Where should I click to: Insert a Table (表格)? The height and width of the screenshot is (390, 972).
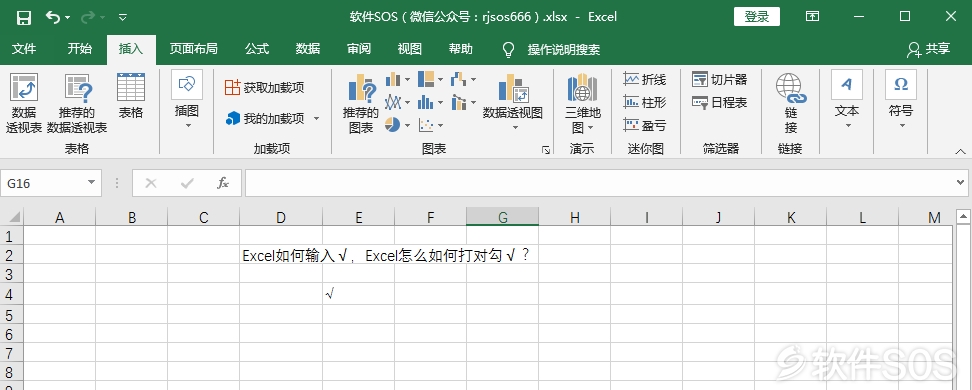(x=131, y=96)
